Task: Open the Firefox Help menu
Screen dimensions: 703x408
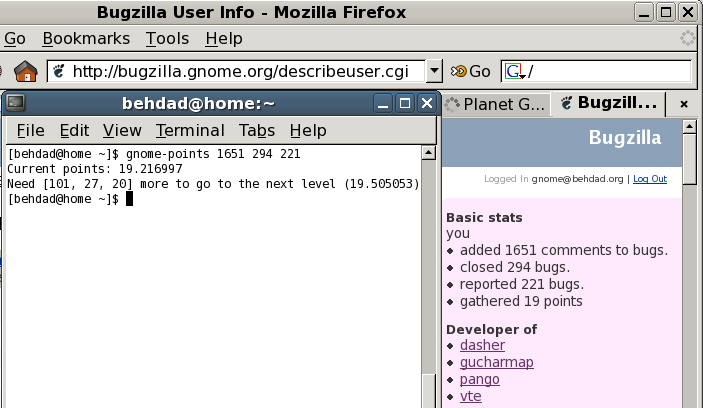Action: click(224, 39)
